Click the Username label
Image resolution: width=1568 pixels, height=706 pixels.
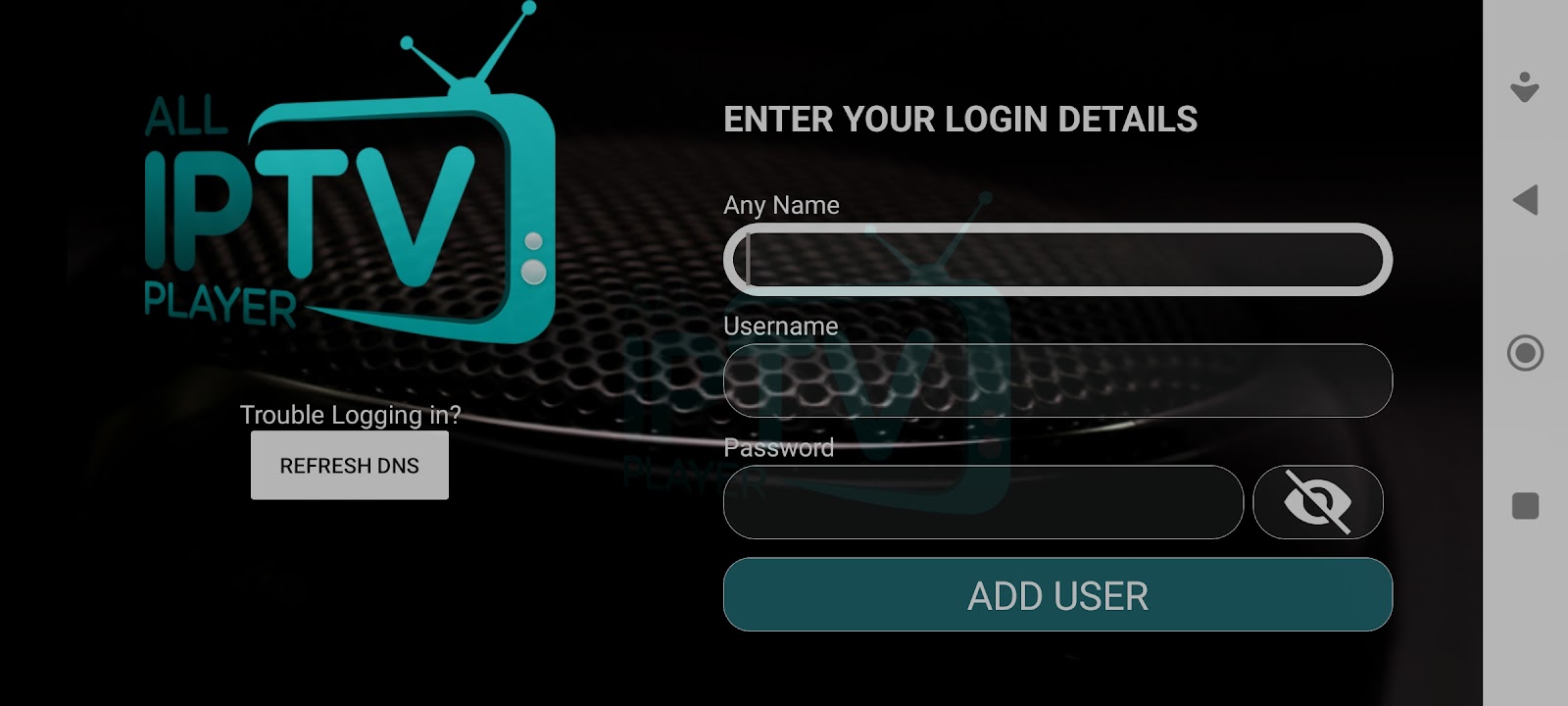(x=781, y=327)
